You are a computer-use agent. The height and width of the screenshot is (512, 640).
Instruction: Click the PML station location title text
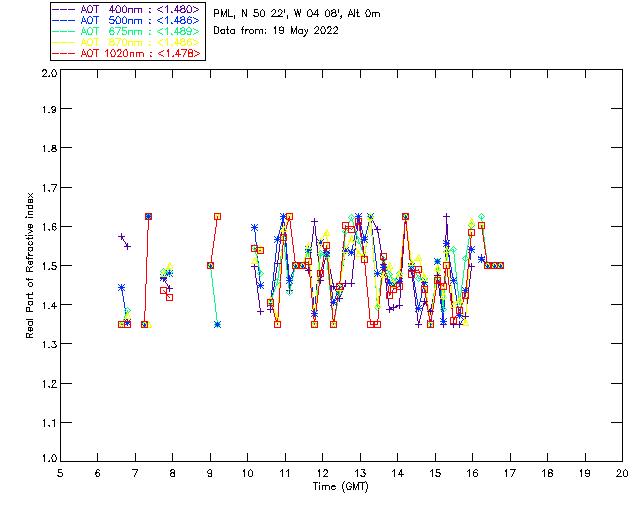point(297,14)
